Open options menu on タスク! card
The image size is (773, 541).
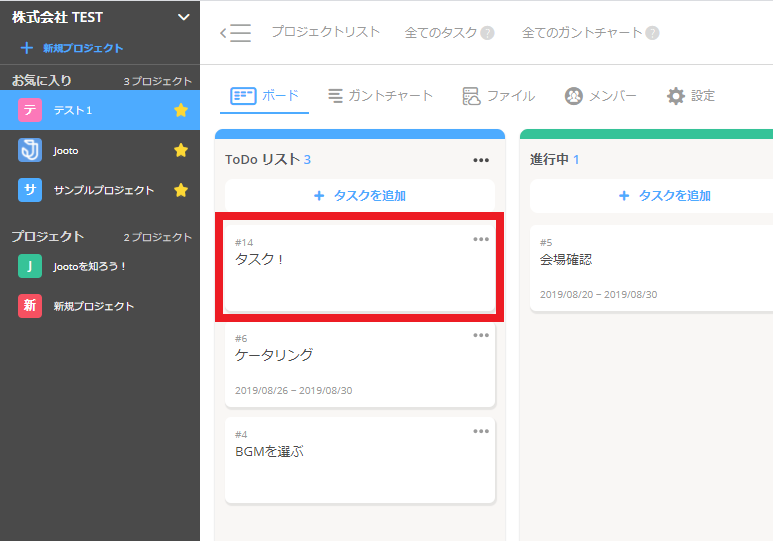[481, 239]
